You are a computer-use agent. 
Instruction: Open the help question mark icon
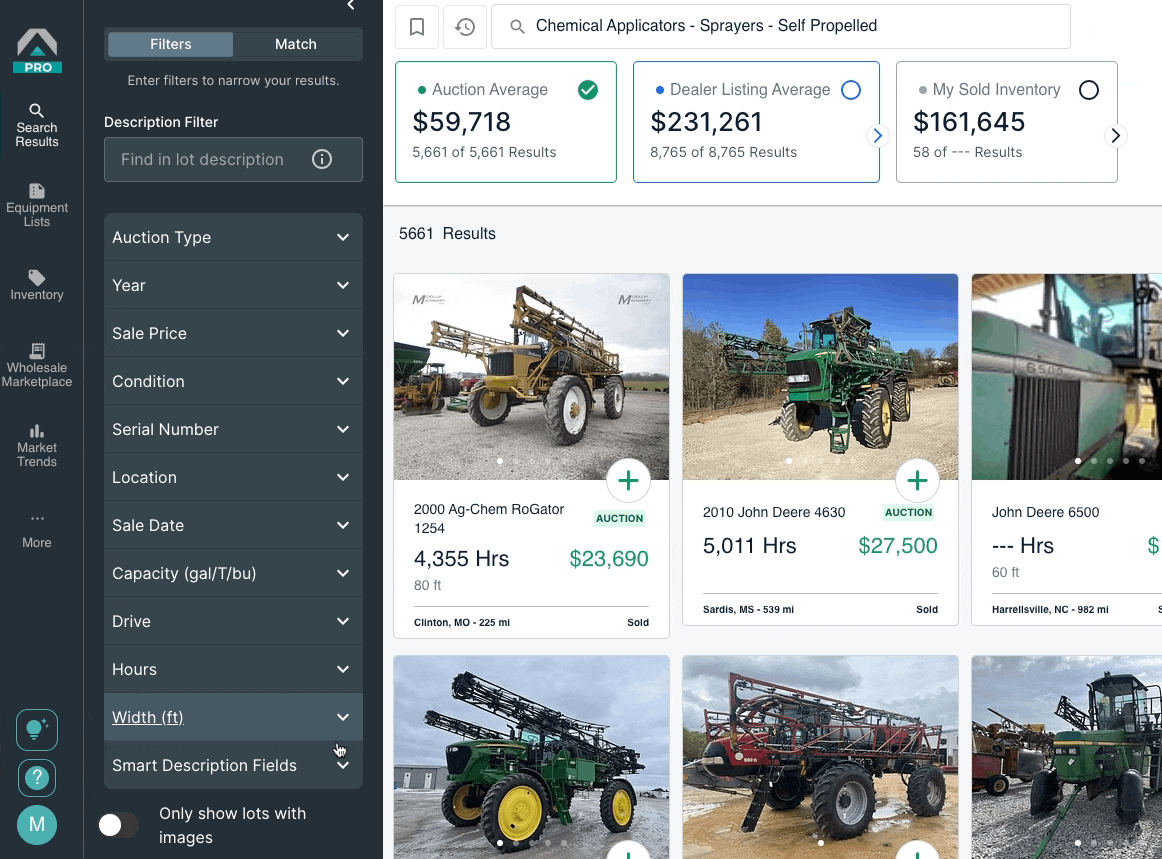pyautogui.click(x=37, y=777)
